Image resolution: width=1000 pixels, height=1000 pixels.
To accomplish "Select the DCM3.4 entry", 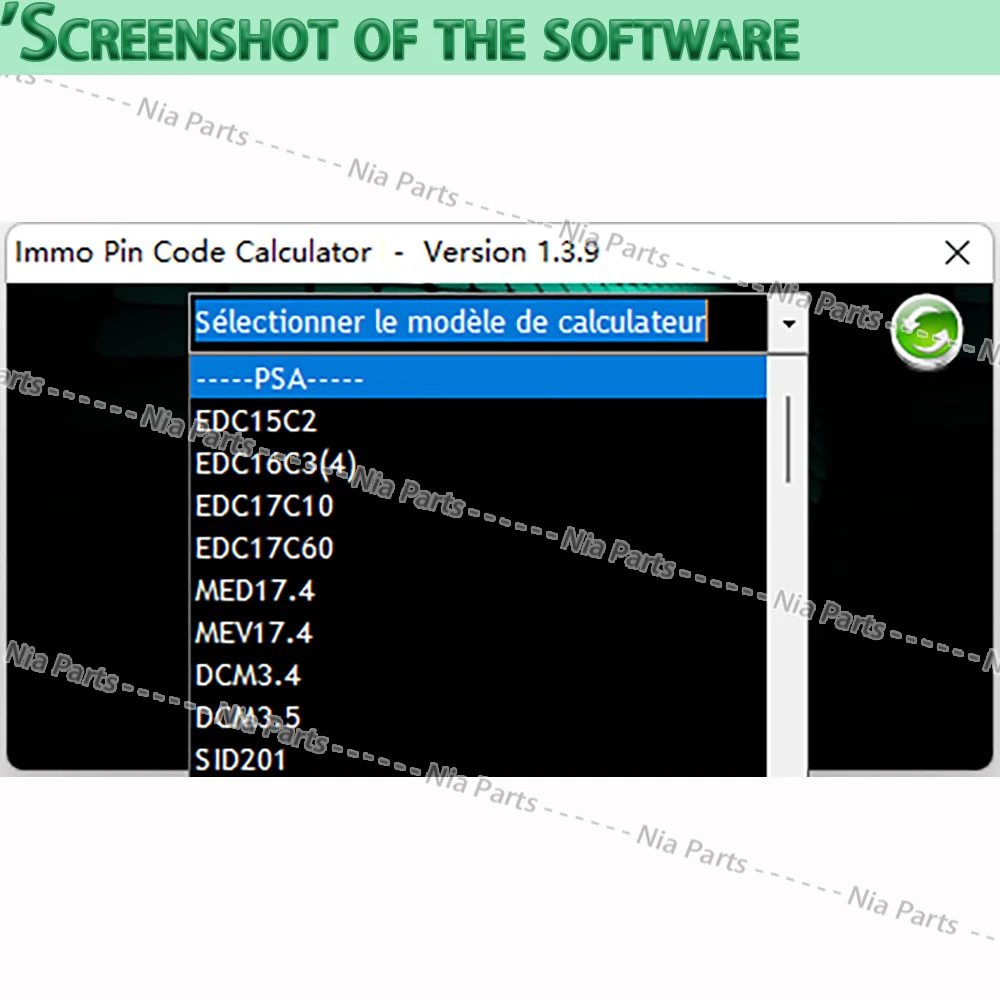I will (478, 675).
